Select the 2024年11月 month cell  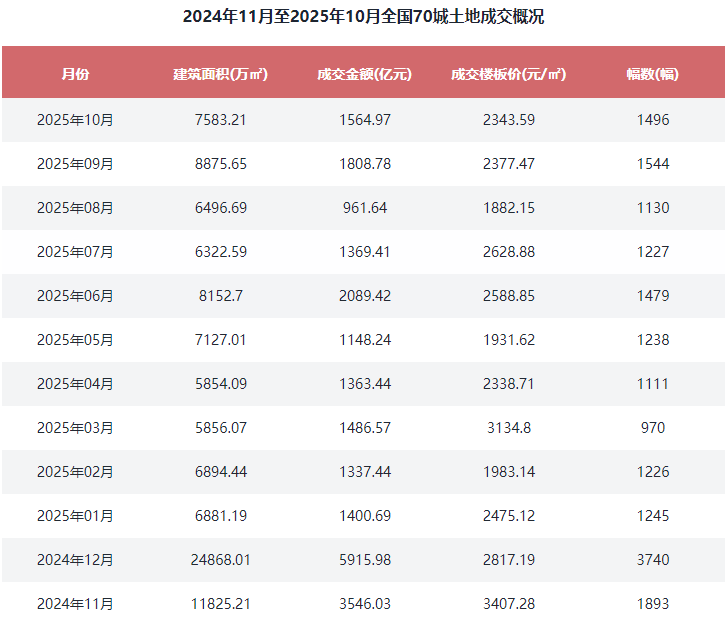coord(75,604)
